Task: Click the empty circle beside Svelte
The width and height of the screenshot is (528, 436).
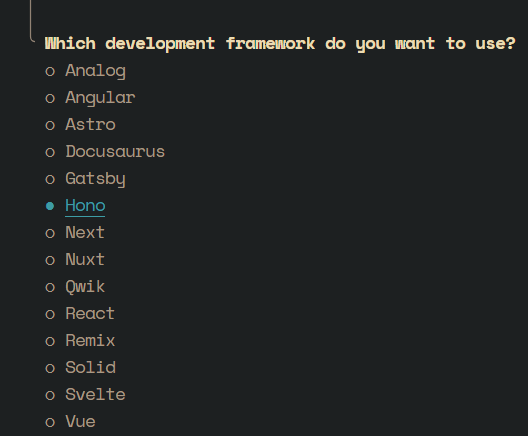Action: pos(50,395)
